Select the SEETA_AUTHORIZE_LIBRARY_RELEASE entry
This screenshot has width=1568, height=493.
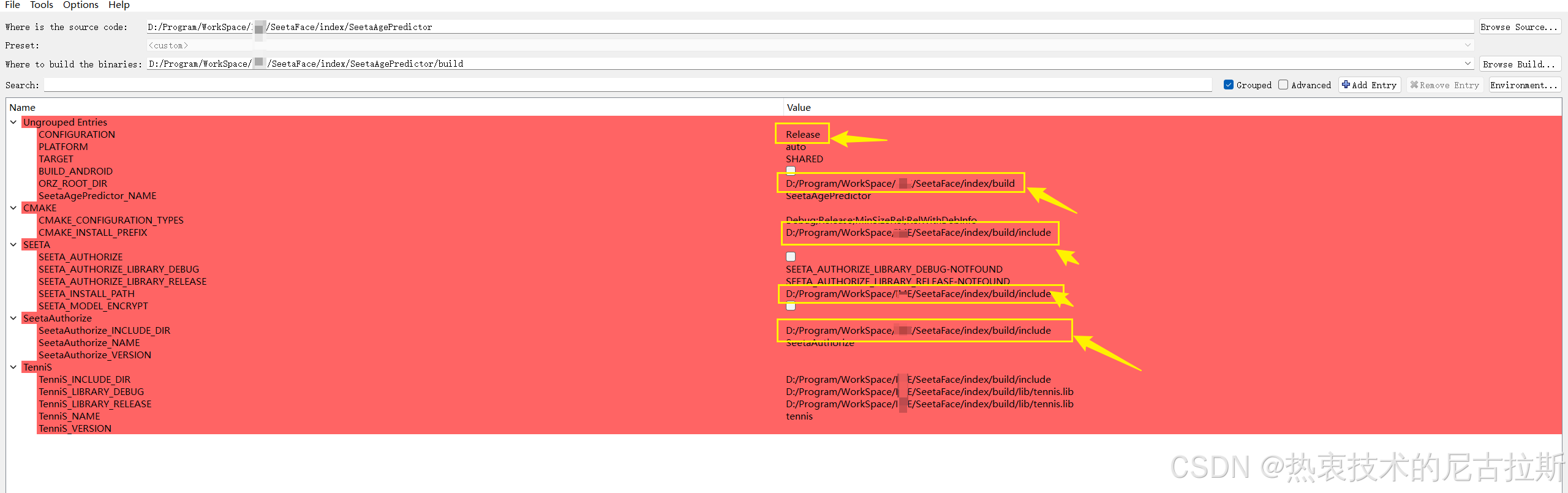(123, 281)
